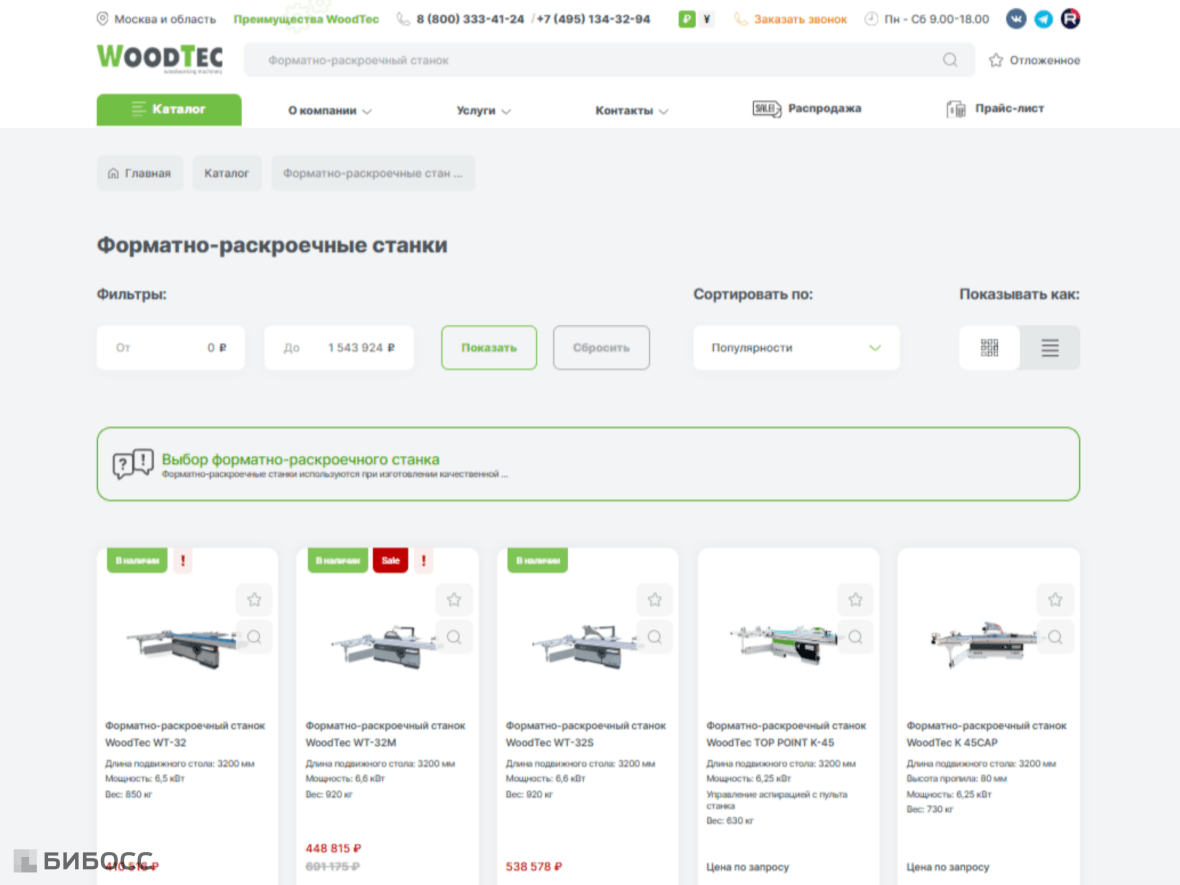1180x885 pixels.
Task: Open Распродажа section
Action: [807, 108]
